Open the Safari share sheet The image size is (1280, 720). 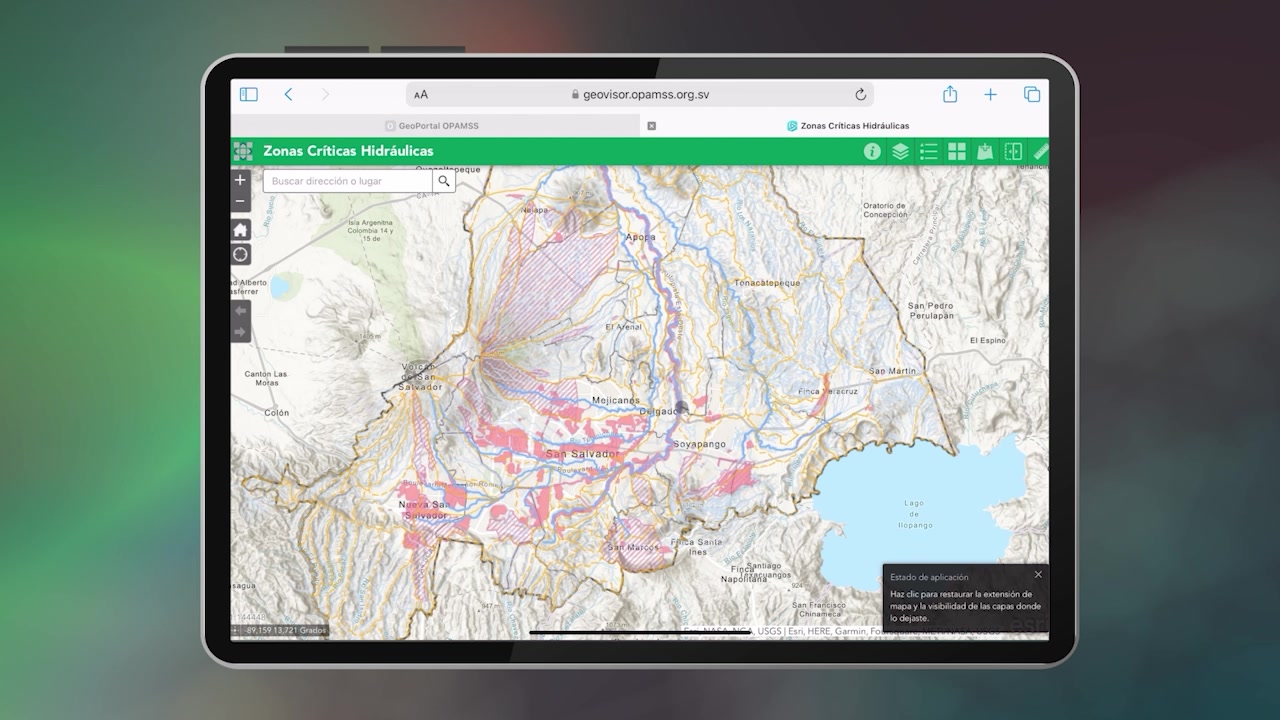950,94
